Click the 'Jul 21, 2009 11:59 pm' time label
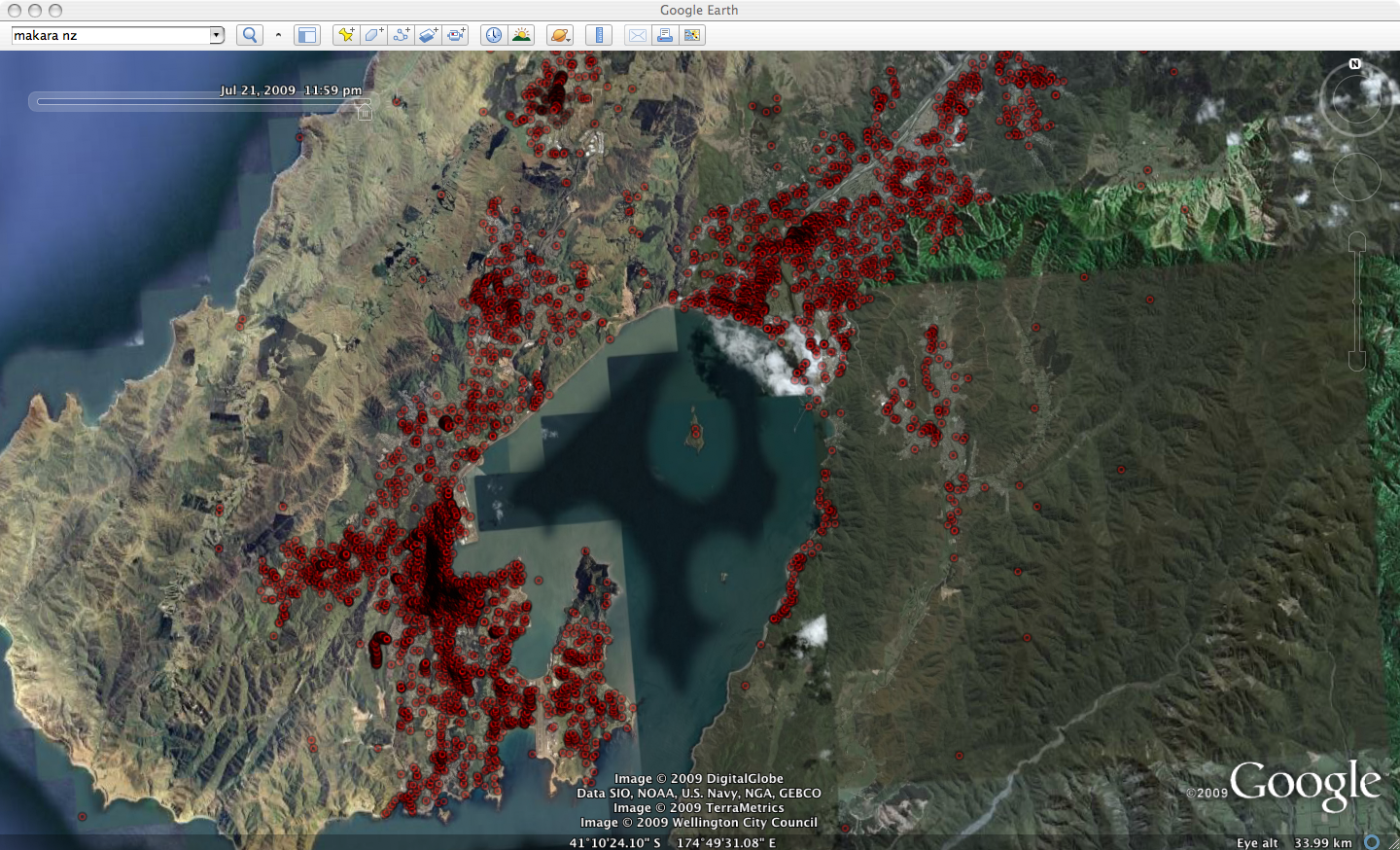Image resolution: width=1400 pixels, height=850 pixels. pos(291,89)
